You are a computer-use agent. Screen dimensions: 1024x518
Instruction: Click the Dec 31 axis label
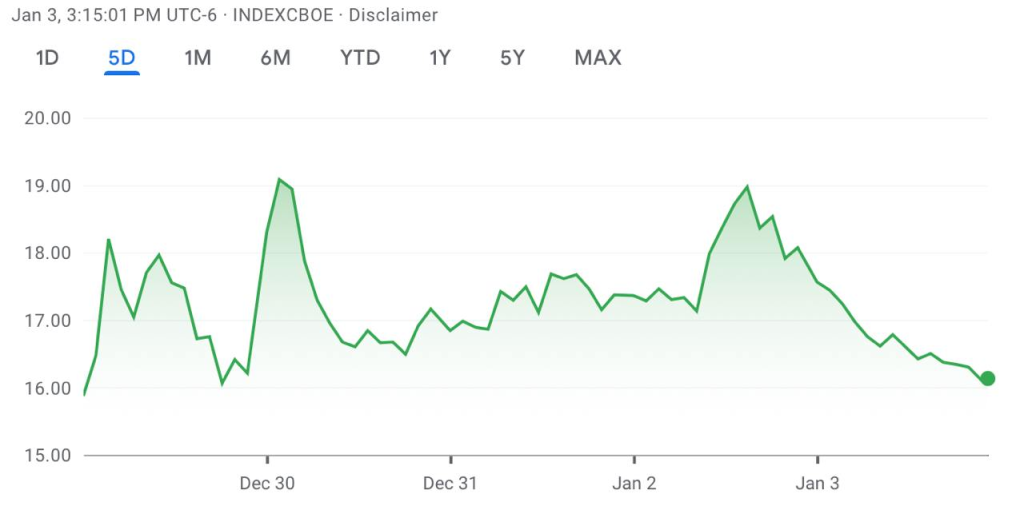click(450, 484)
